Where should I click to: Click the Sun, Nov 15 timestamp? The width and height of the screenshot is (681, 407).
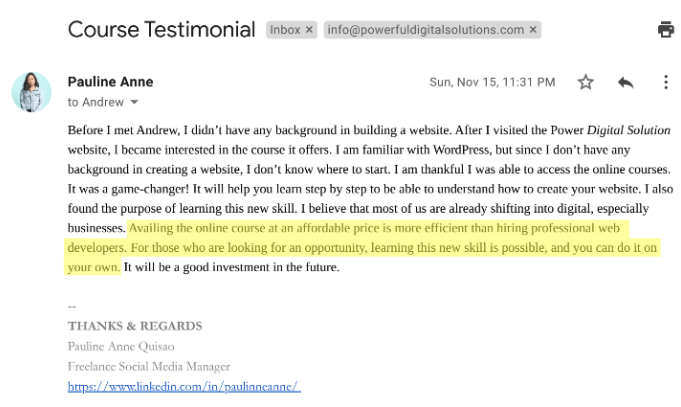coord(492,82)
